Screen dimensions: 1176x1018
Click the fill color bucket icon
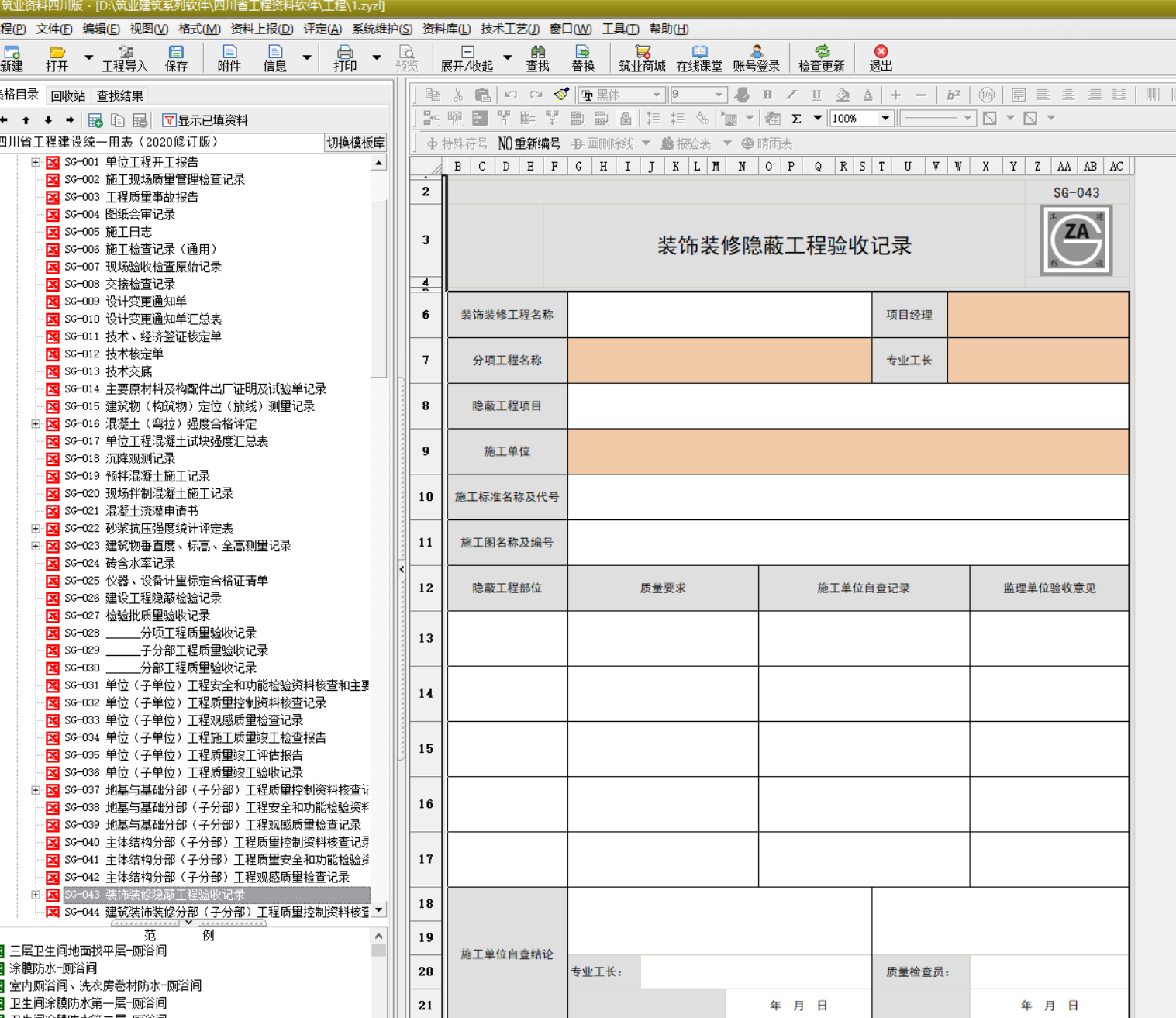[x=843, y=95]
